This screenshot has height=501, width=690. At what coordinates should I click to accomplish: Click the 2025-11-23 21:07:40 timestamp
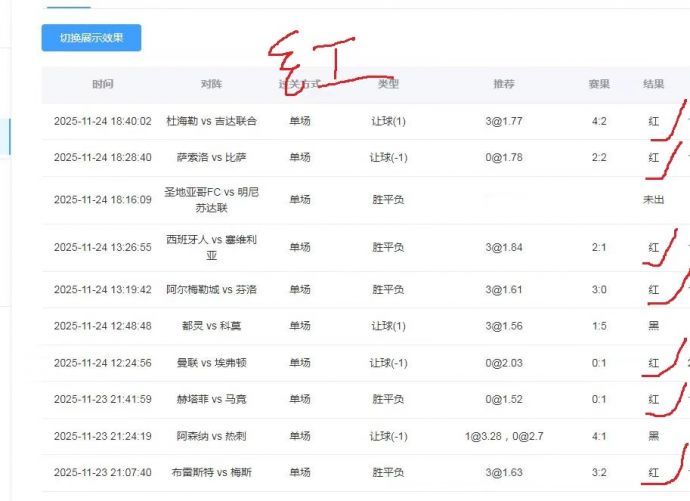102,472
